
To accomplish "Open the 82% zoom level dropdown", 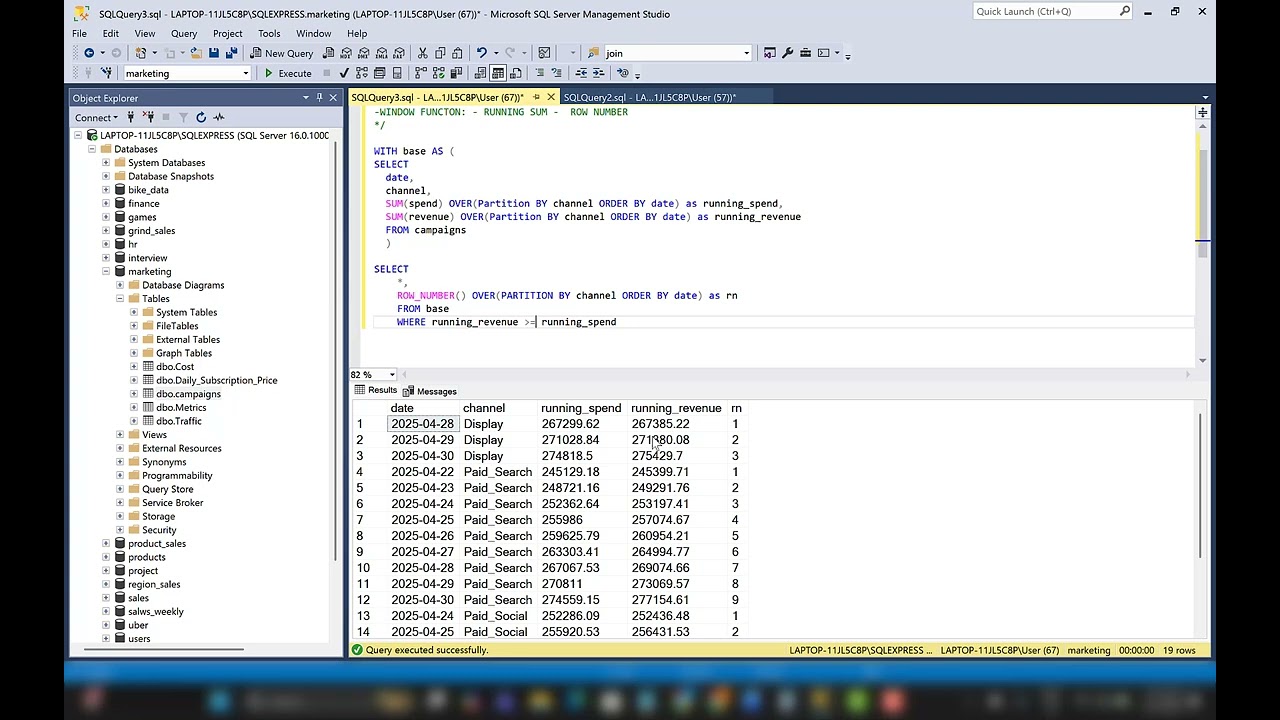I will pyautogui.click(x=392, y=374).
